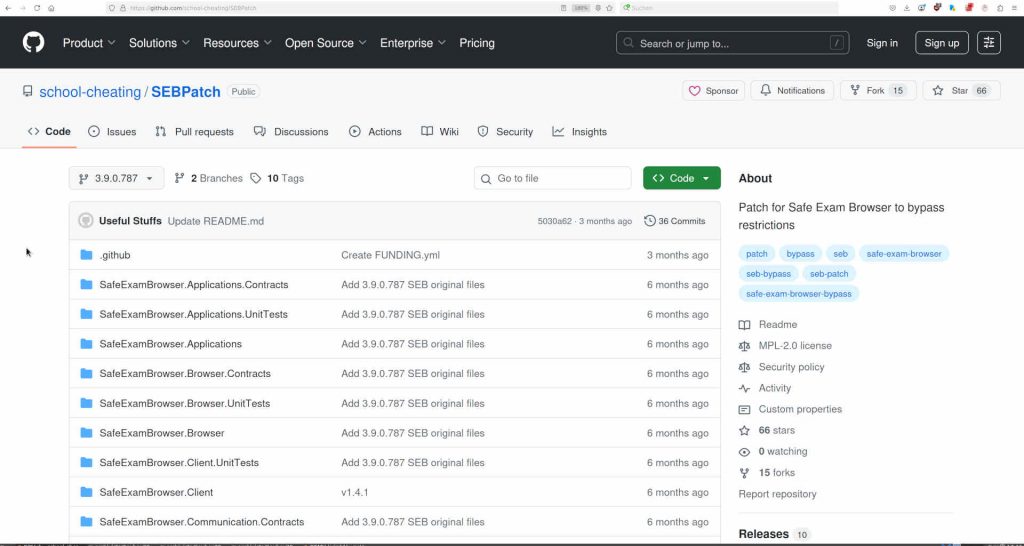1024x546 pixels.
Task: Open the MPL-2.0 license link
Action: (x=786, y=345)
